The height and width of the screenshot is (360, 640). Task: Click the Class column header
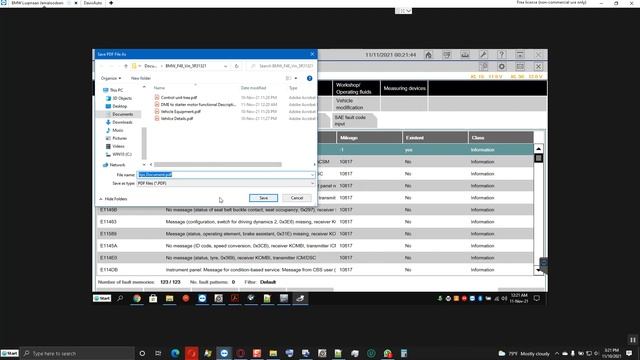pyautogui.click(x=501, y=138)
